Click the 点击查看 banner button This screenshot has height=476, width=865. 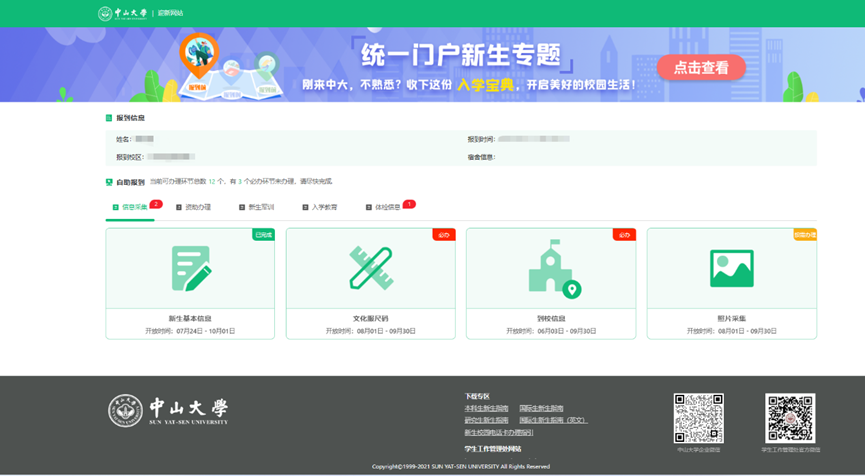(701, 68)
